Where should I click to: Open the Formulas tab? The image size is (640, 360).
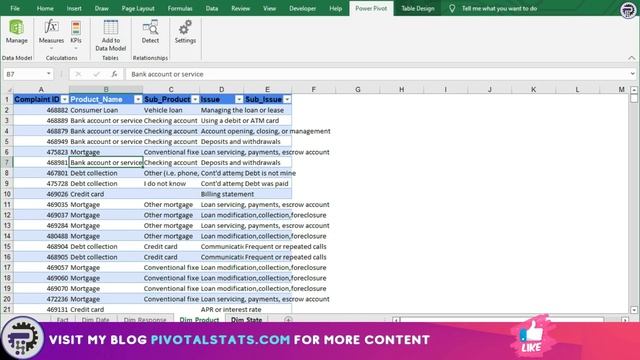point(180,8)
